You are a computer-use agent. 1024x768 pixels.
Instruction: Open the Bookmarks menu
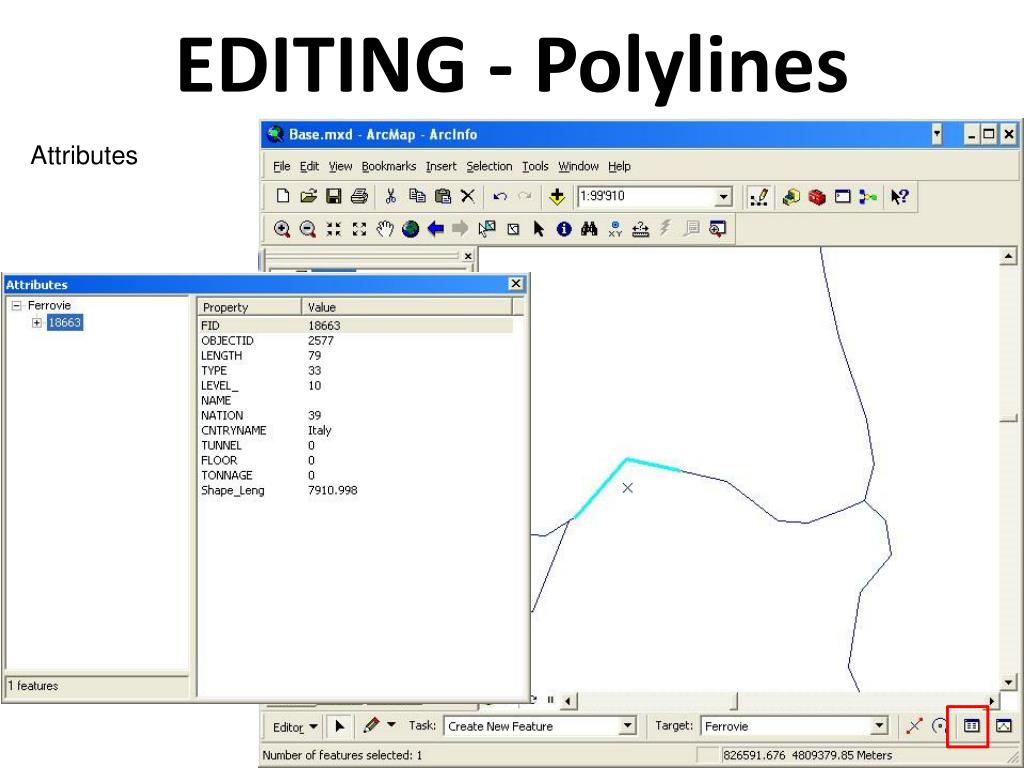click(x=389, y=167)
